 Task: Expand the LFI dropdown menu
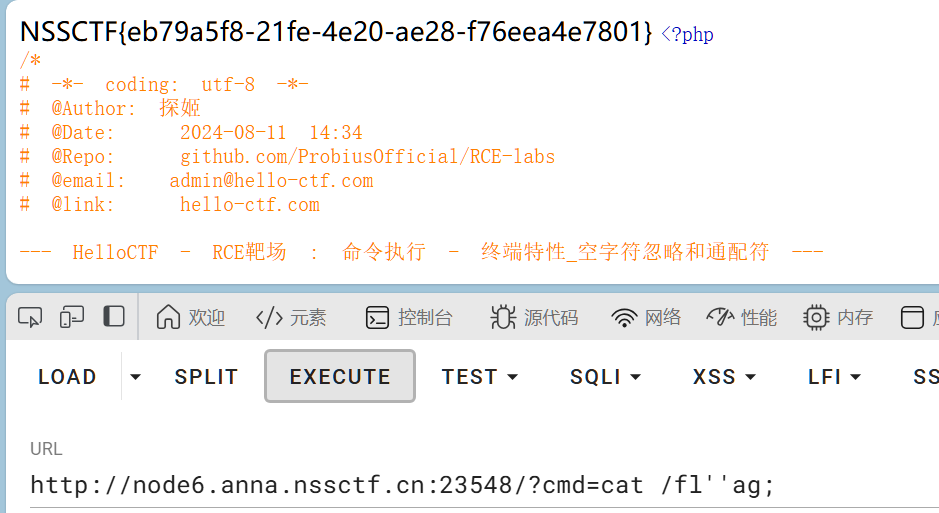point(835,377)
